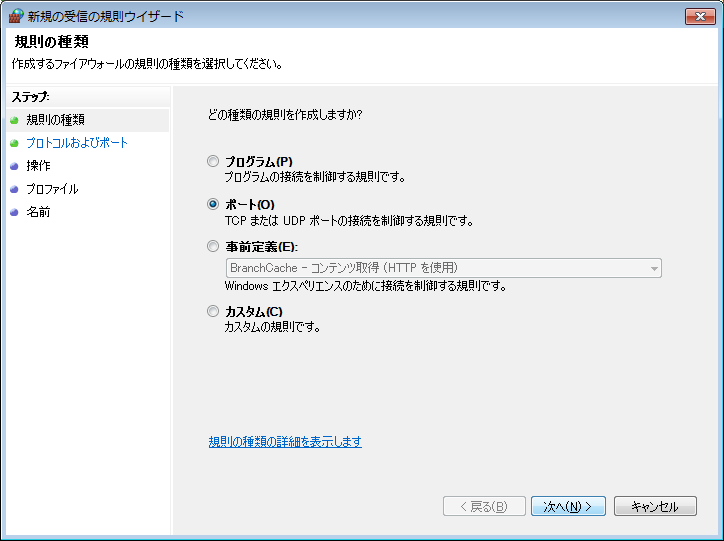Open 規則の種類の詳細を表示します help link

tap(285, 442)
